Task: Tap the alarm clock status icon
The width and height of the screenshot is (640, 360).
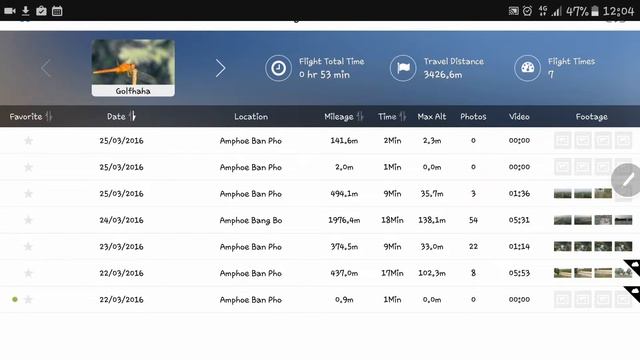Action: pos(527,11)
